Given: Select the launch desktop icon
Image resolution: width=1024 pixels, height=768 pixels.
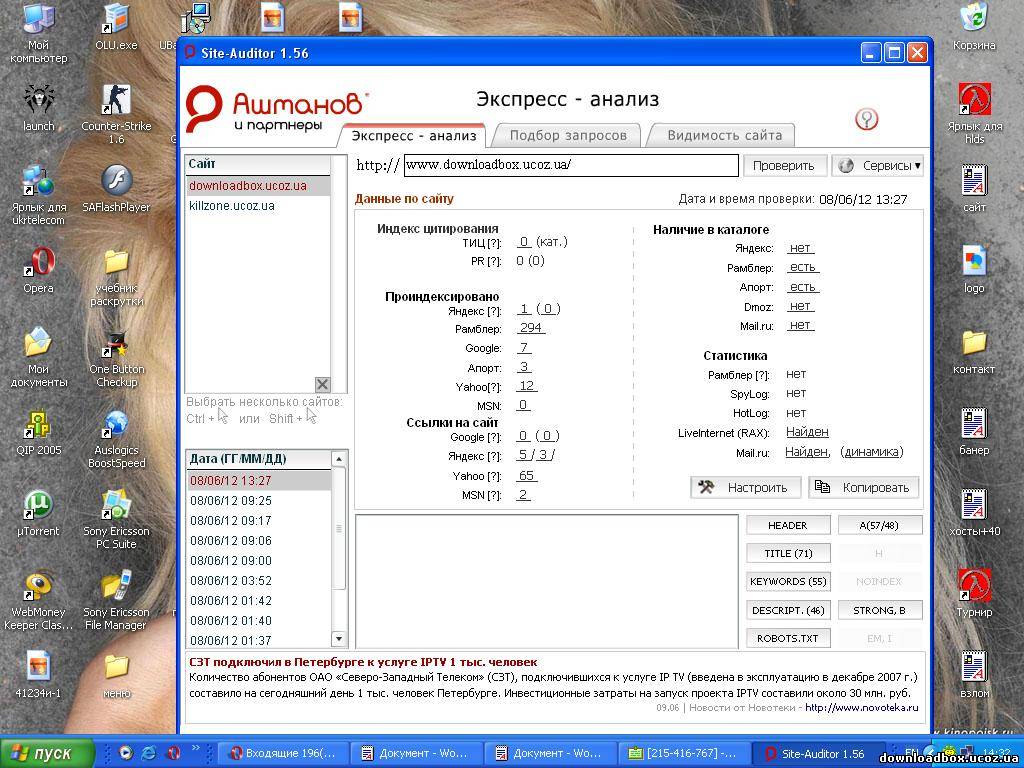Looking at the screenshot, I should pyautogui.click(x=39, y=108).
